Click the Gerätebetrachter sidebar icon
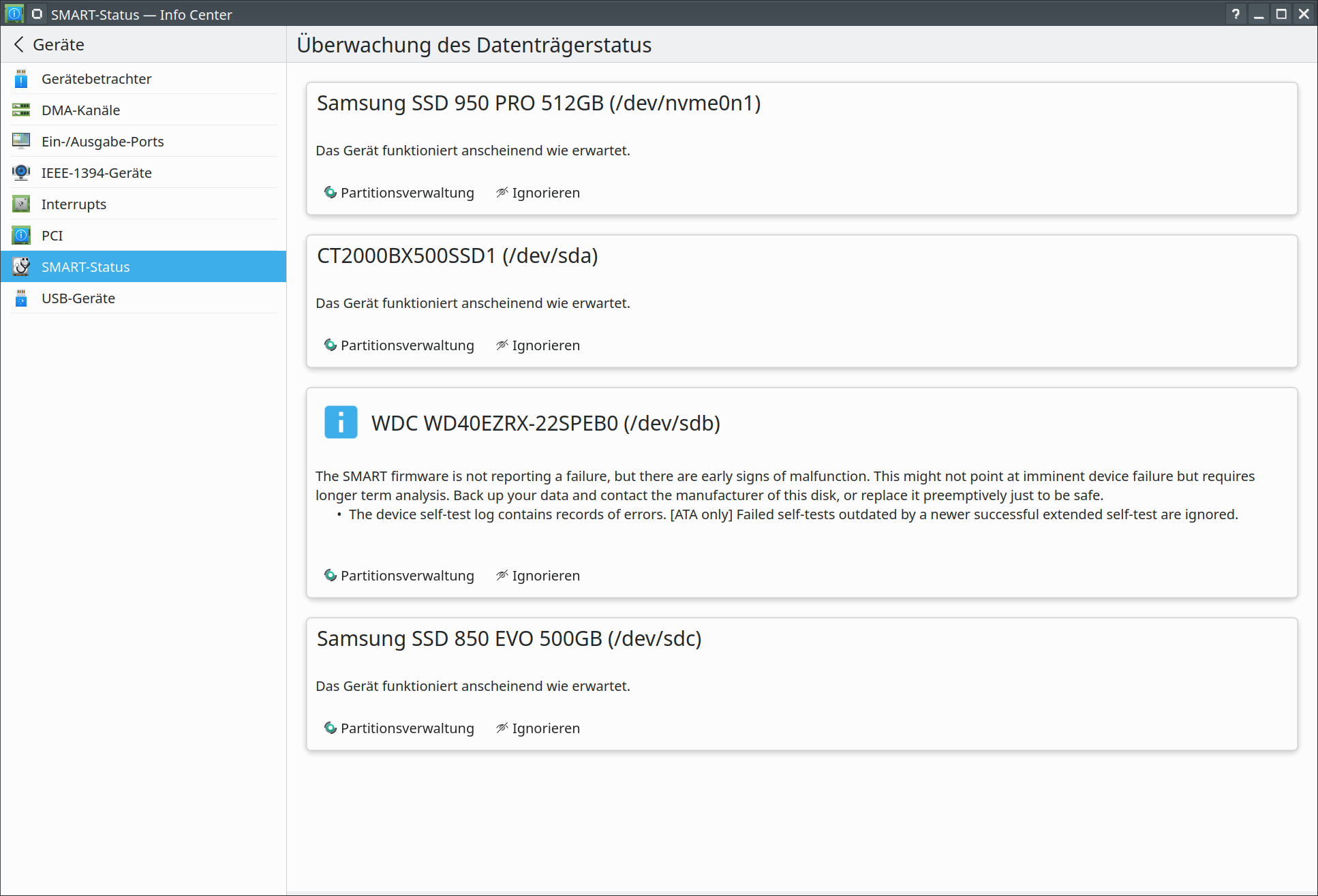This screenshot has width=1318, height=896. click(x=21, y=79)
